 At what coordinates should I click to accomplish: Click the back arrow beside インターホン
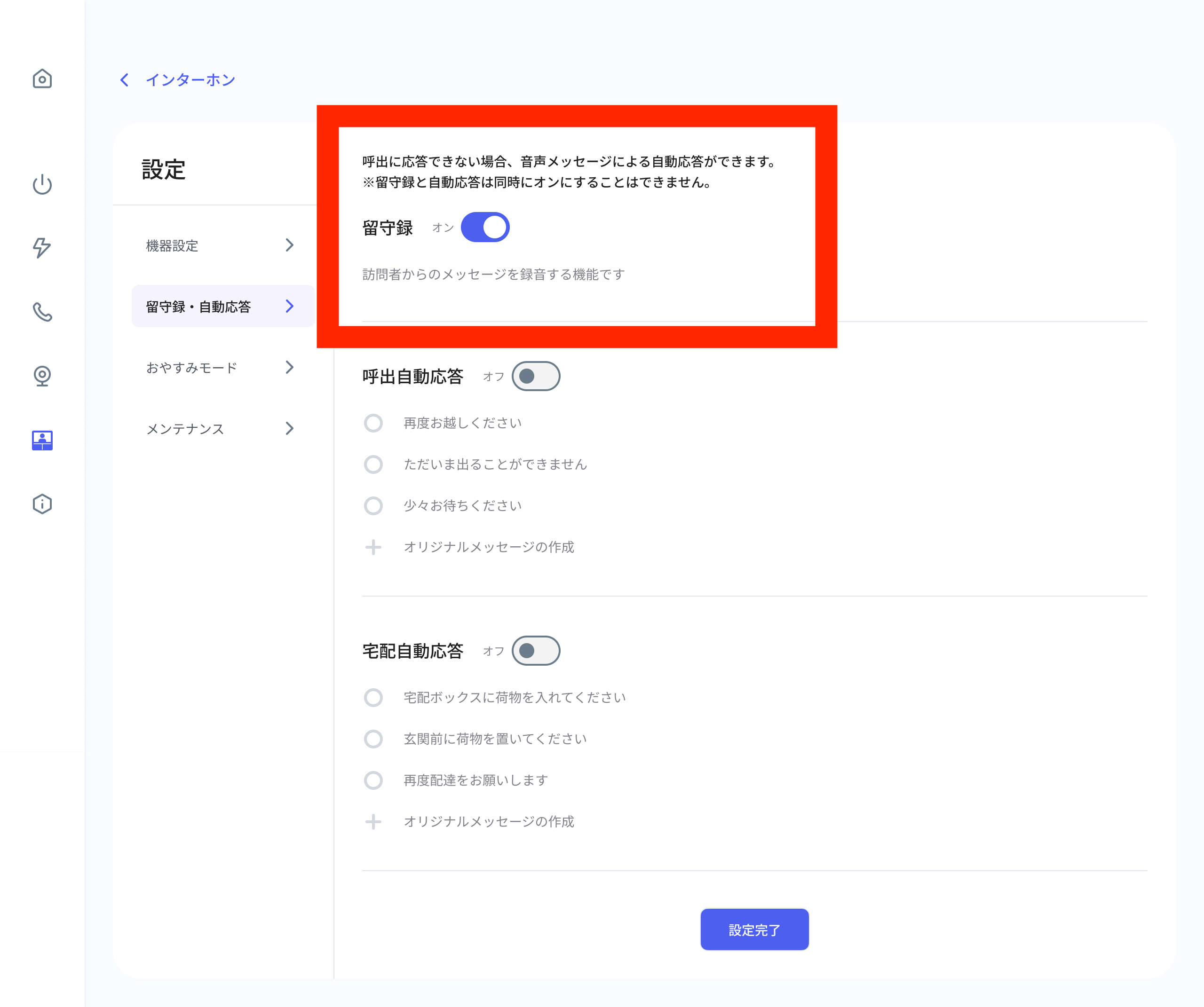(125, 79)
